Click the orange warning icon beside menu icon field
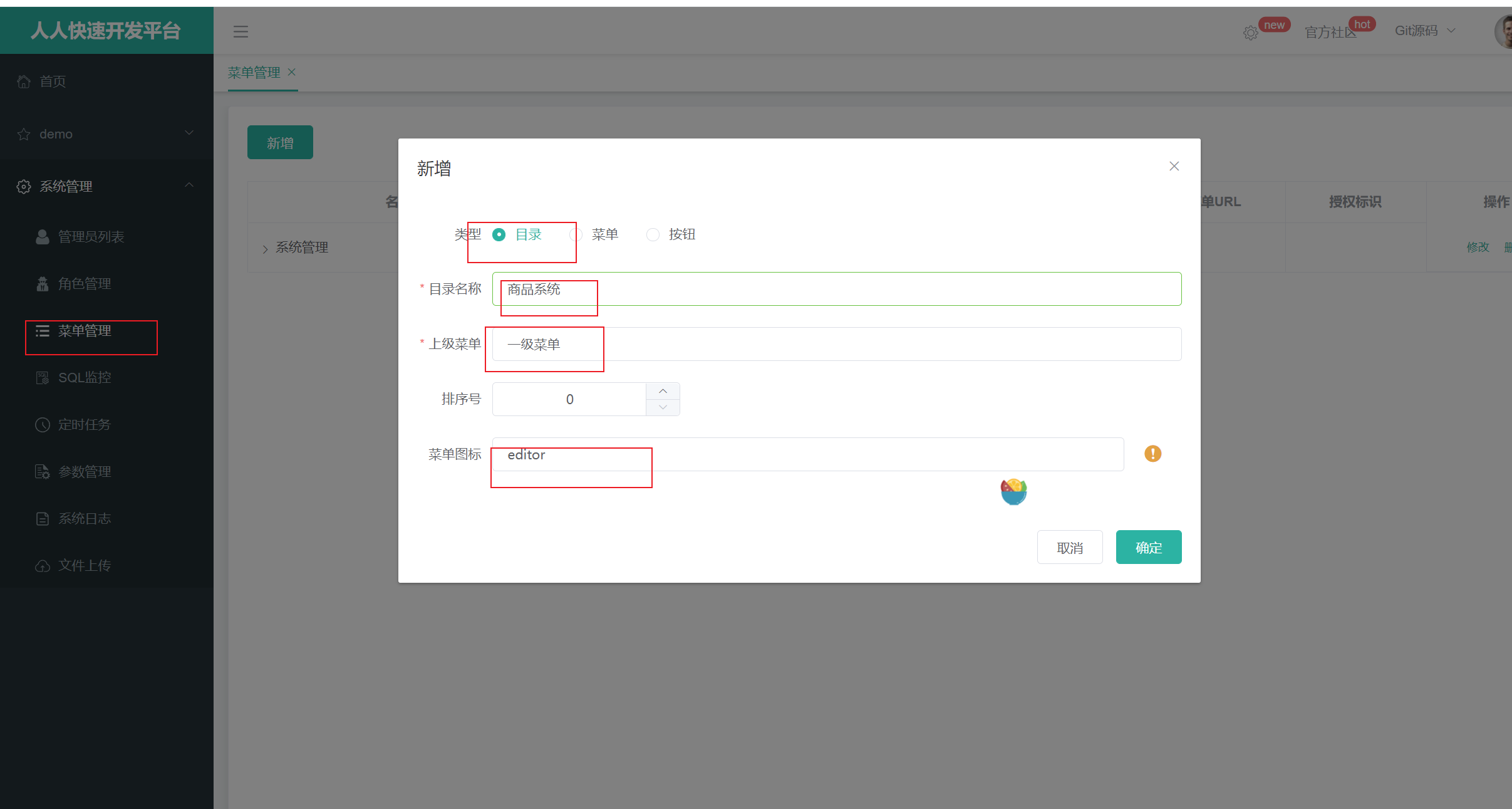 (x=1152, y=454)
